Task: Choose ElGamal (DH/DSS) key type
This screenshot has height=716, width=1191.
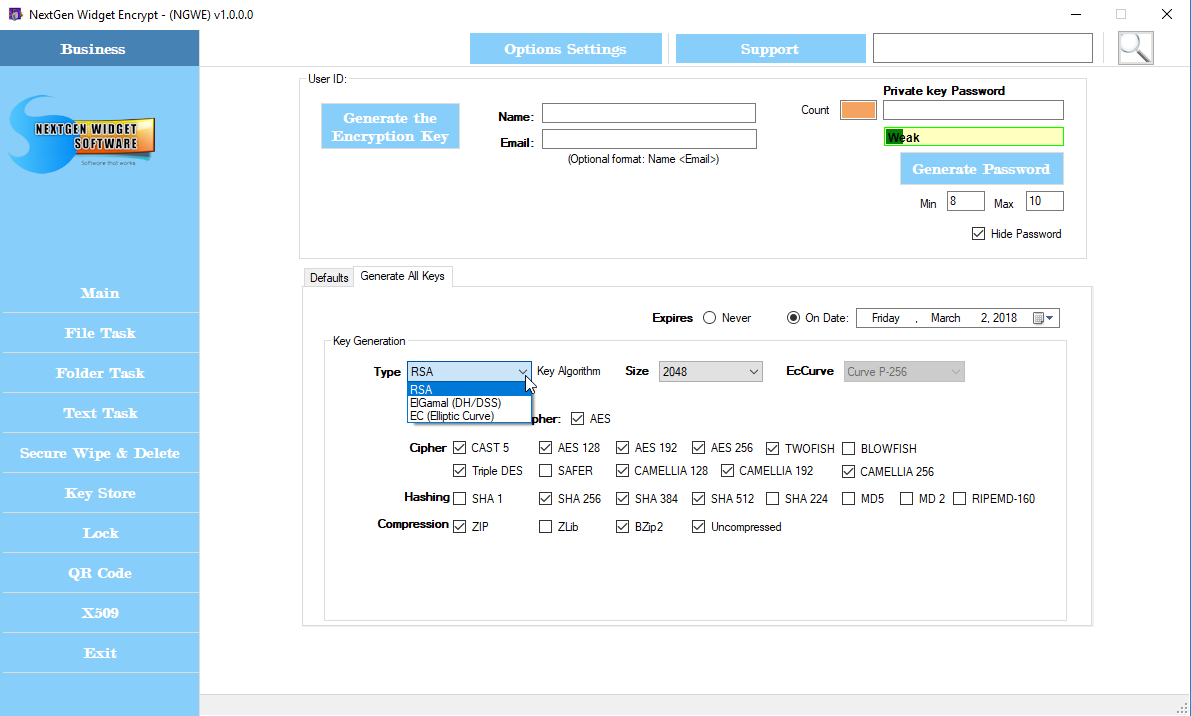Action: [469, 403]
